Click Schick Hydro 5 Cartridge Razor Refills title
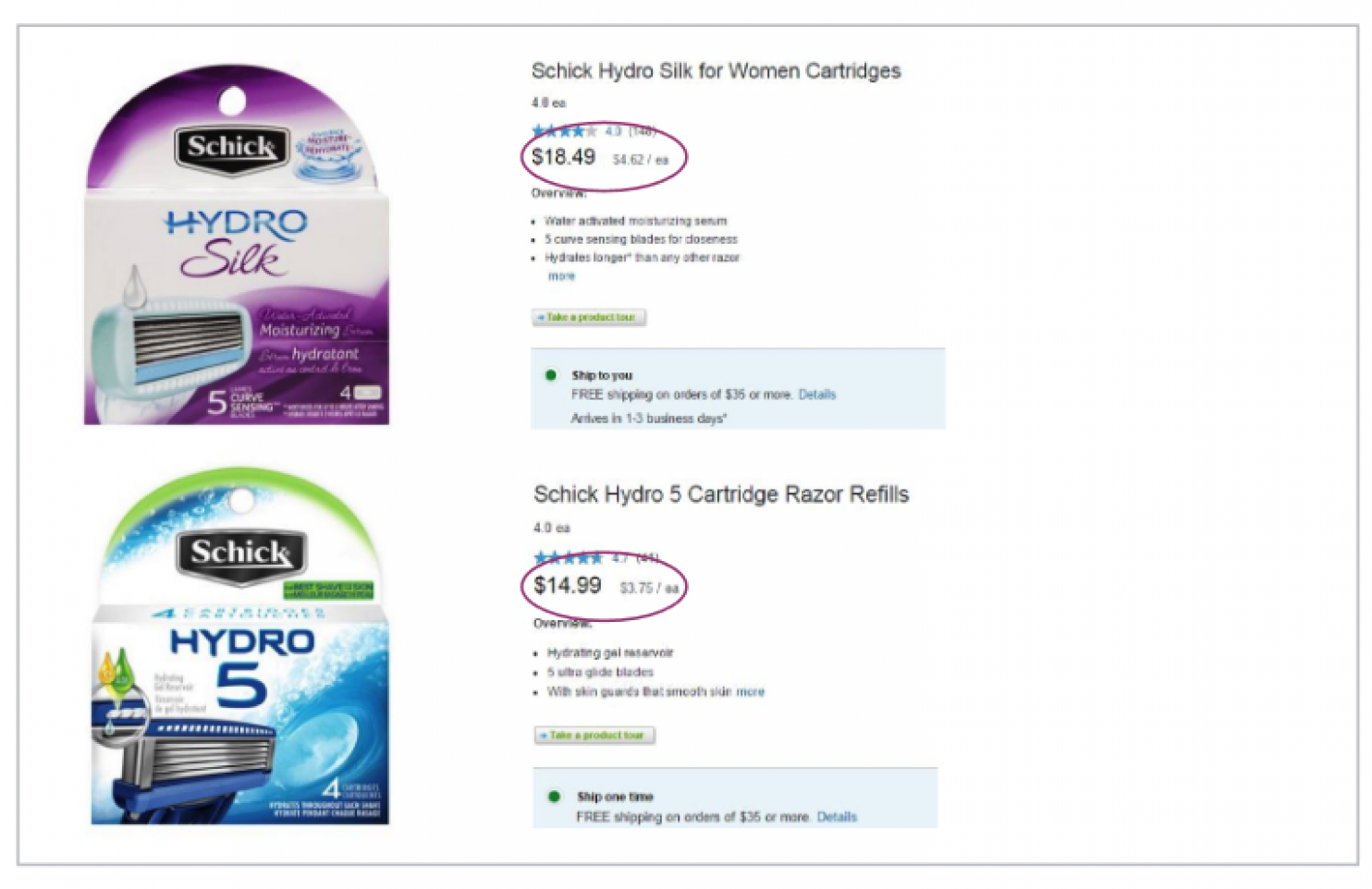 click(721, 494)
